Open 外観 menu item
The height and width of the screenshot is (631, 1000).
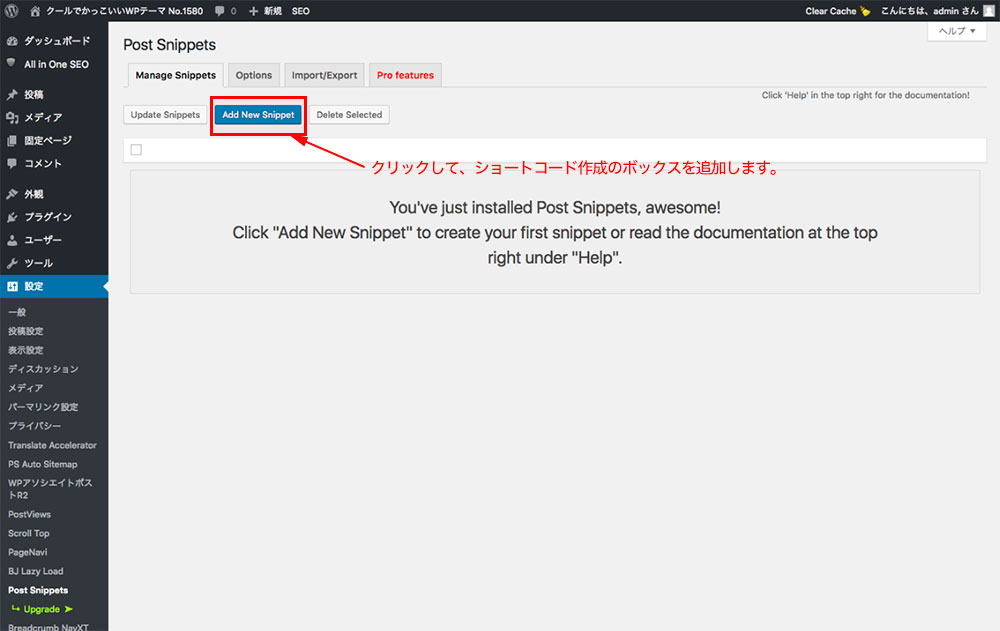pyautogui.click(x=34, y=194)
